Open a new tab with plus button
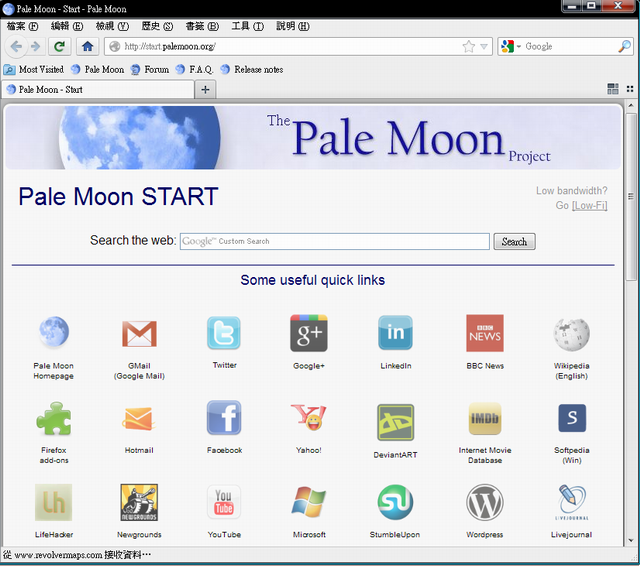The width and height of the screenshot is (640, 566). click(205, 89)
